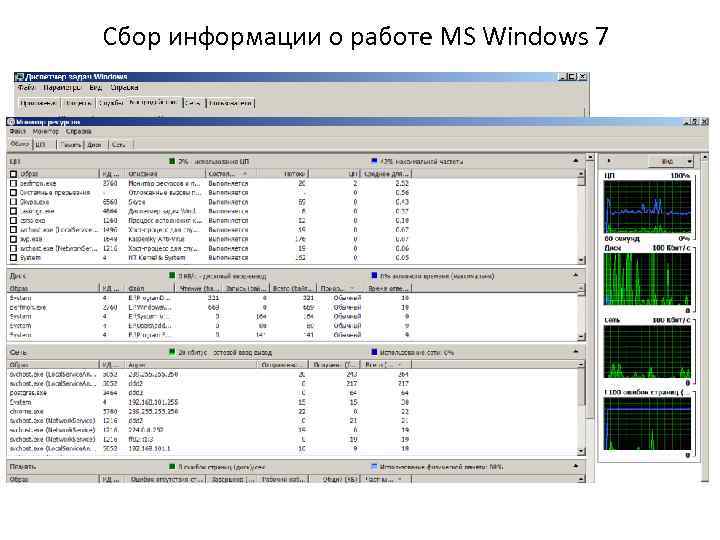
Task: Open Файл menu in Task Manager
Action: tap(26, 87)
